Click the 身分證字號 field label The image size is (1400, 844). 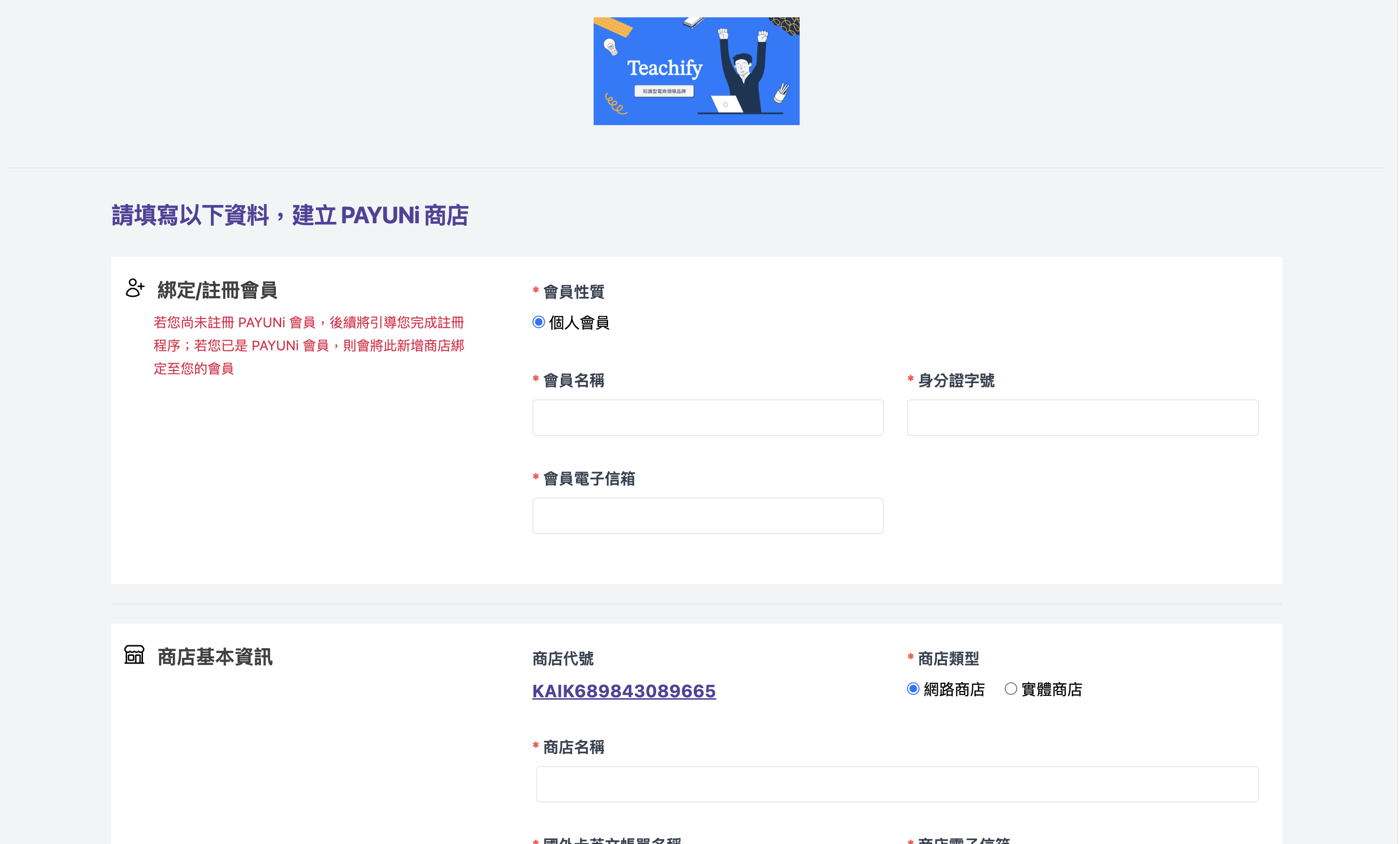click(x=956, y=381)
